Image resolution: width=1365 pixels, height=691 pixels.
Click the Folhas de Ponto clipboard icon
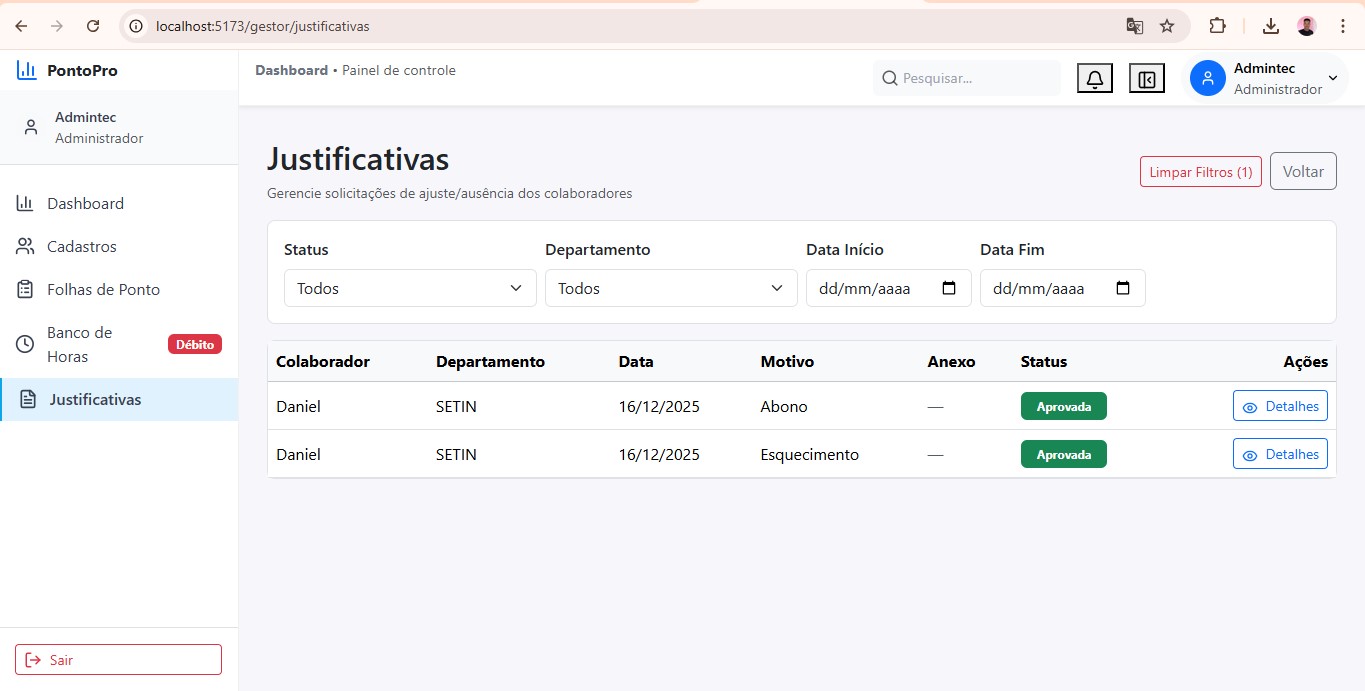point(24,289)
